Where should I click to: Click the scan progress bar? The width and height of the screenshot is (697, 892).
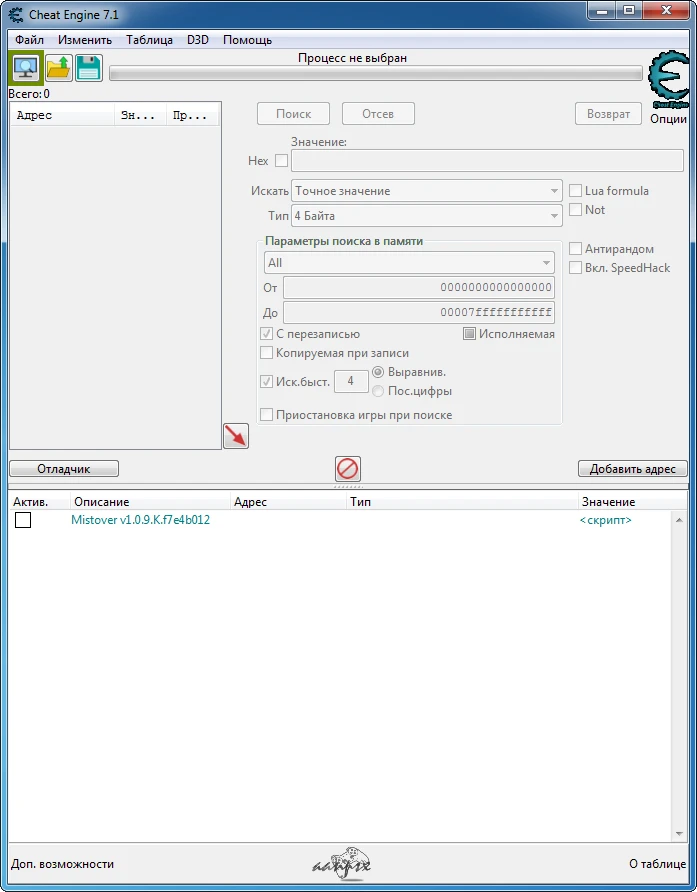coord(376,73)
